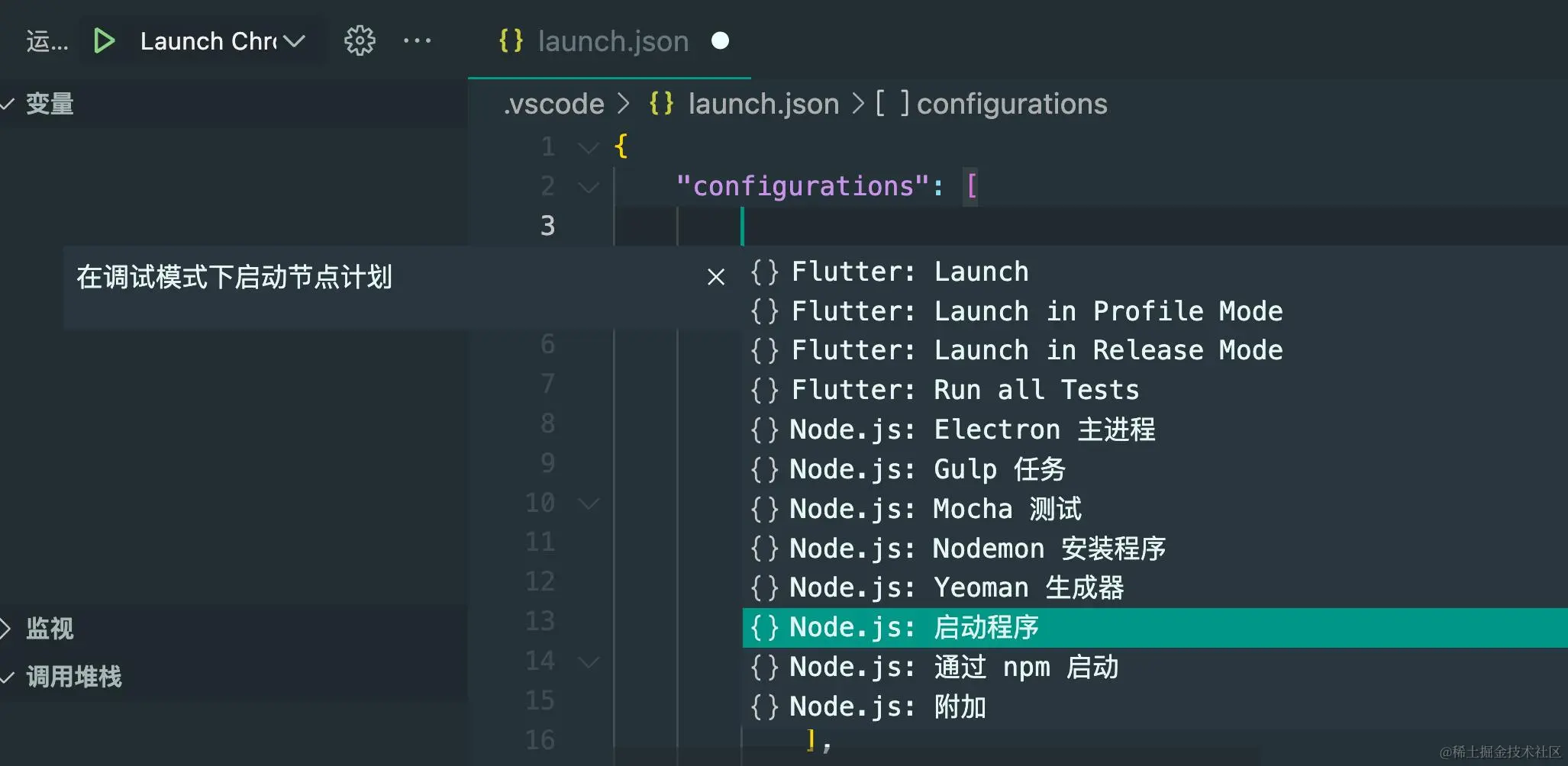Fold the code block at line 1
This screenshot has height=766, width=1568.
click(589, 147)
